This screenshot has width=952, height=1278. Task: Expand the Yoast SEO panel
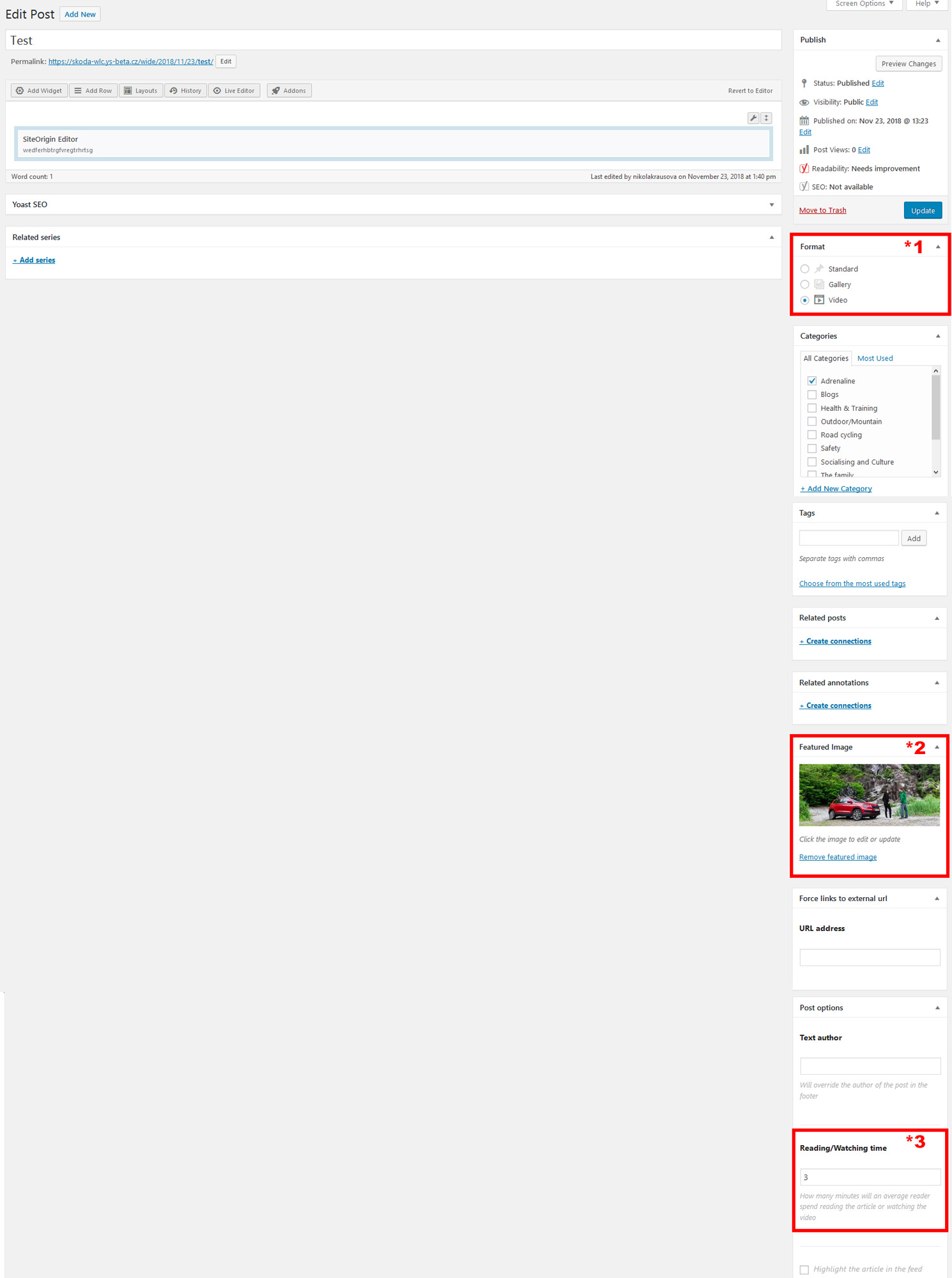pyautogui.click(x=772, y=205)
